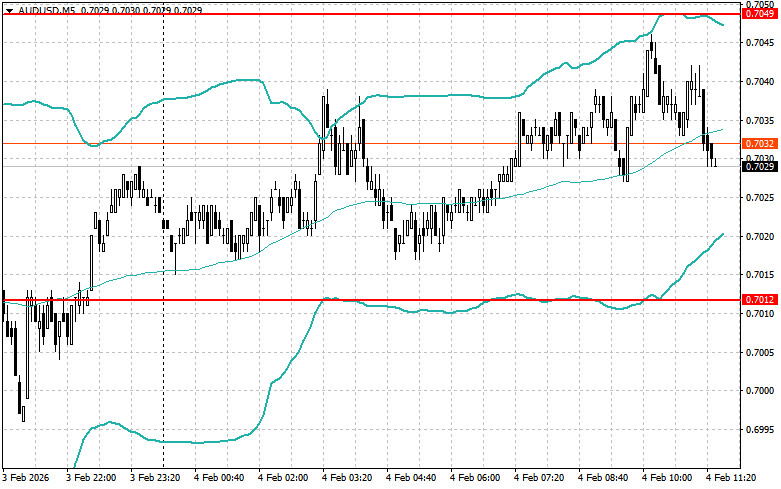Click the 0.7005 price scale value
781x489 pixels.
tap(760, 352)
